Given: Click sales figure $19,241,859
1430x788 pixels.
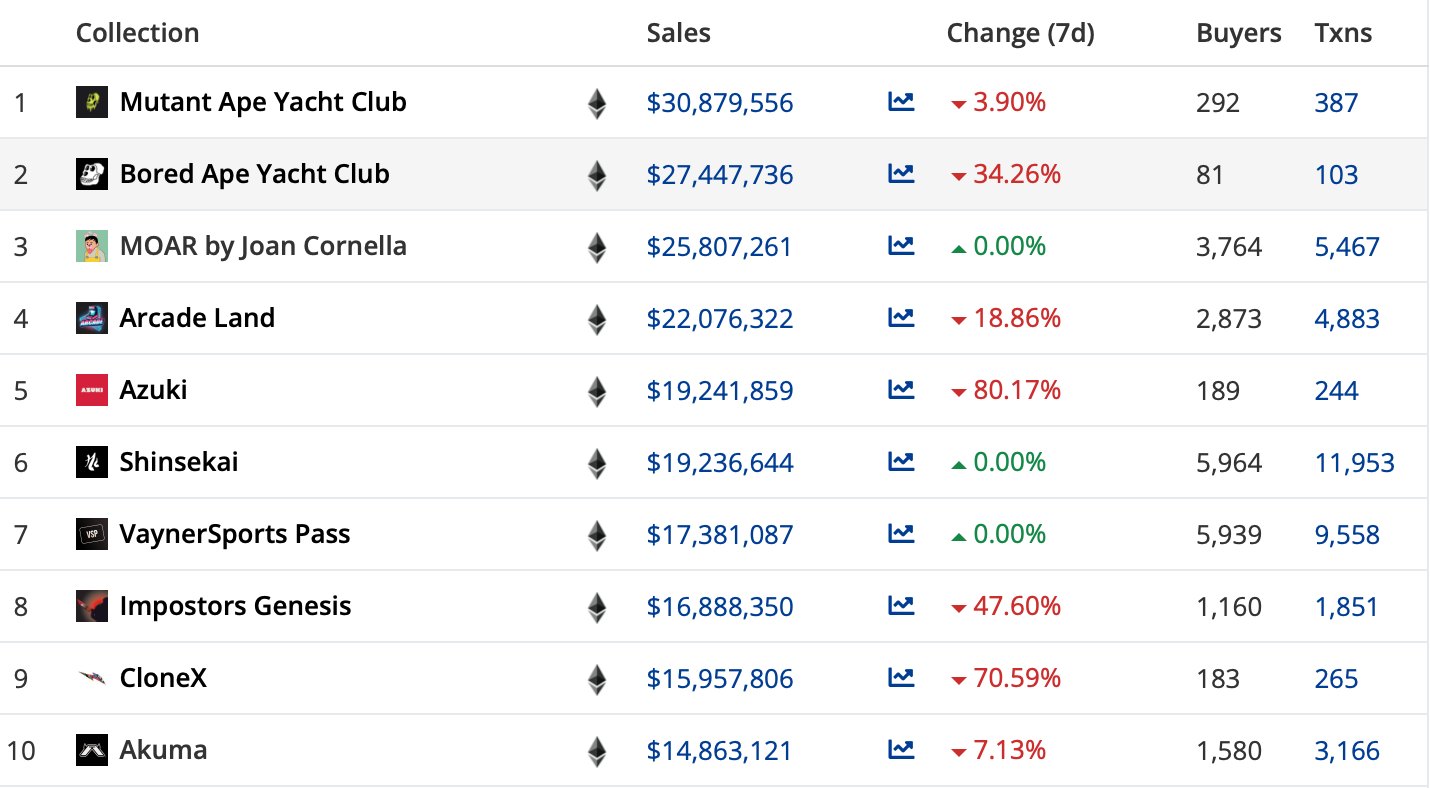Looking at the screenshot, I should coord(720,391).
